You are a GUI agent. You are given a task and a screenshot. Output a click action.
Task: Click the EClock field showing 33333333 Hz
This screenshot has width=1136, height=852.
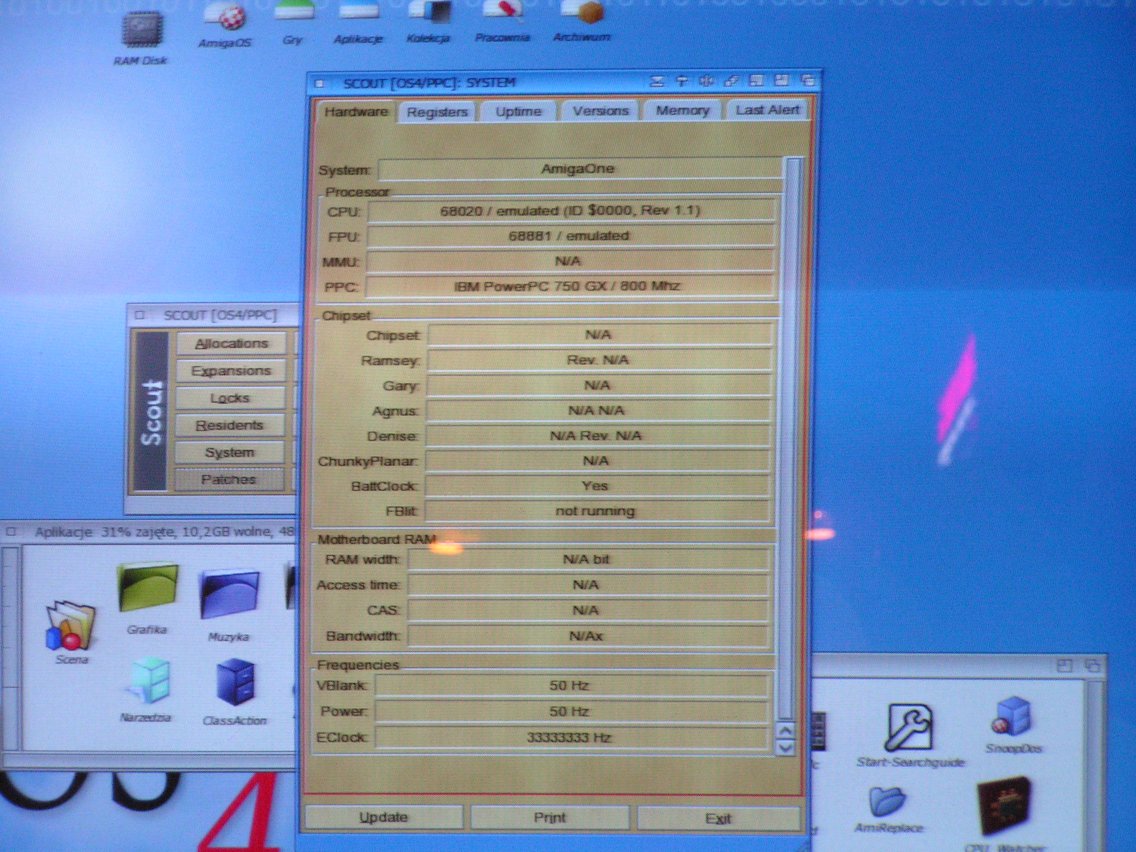click(x=570, y=738)
